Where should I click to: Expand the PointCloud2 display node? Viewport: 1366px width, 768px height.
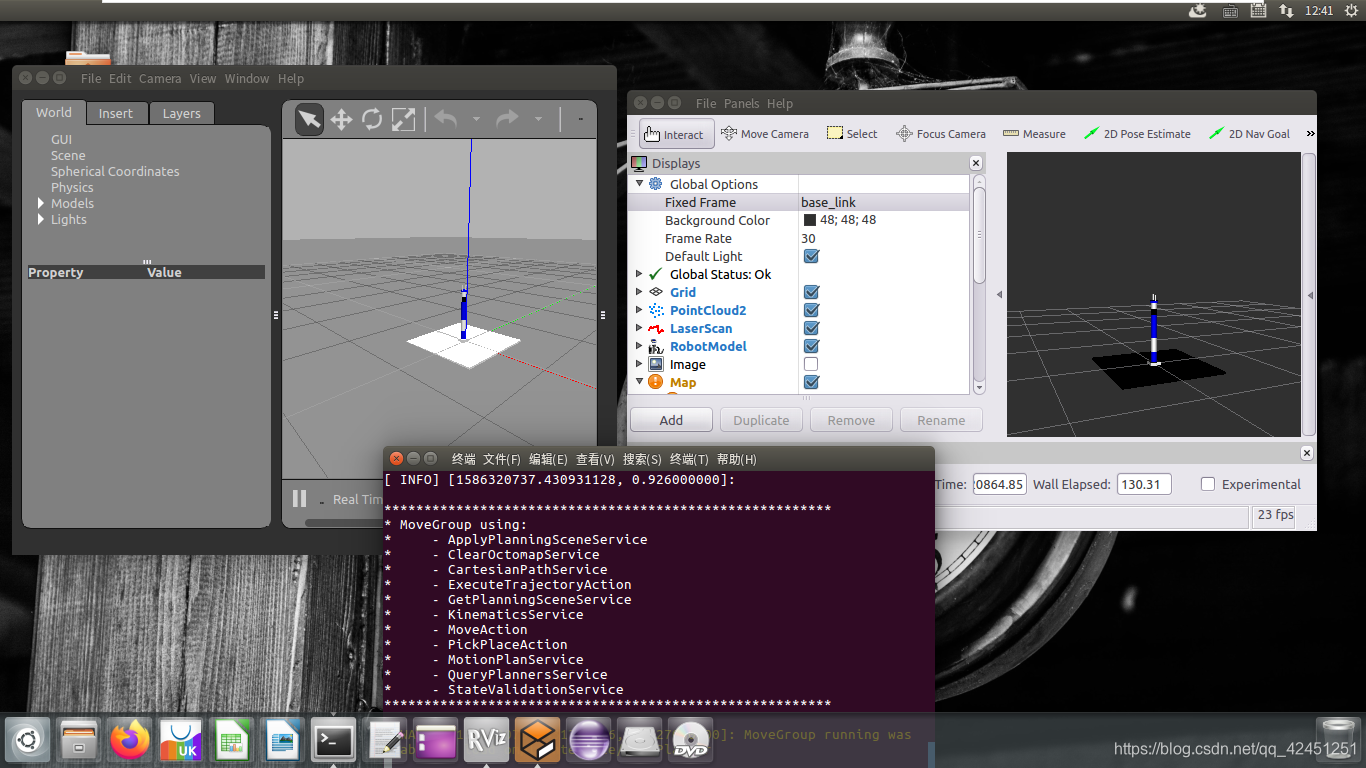coord(640,310)
